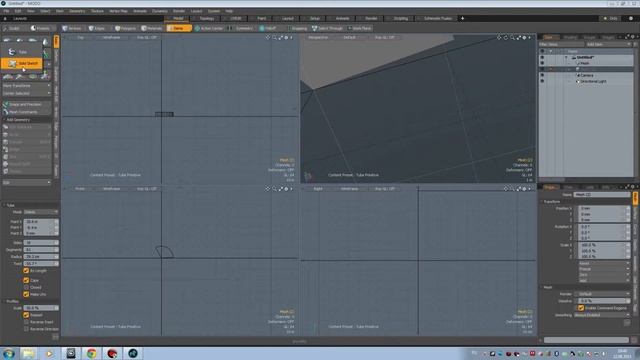Activate Items selection mode
Image resolution: width=640 pixels, height=360 pixels.
[x=179, y=28]
